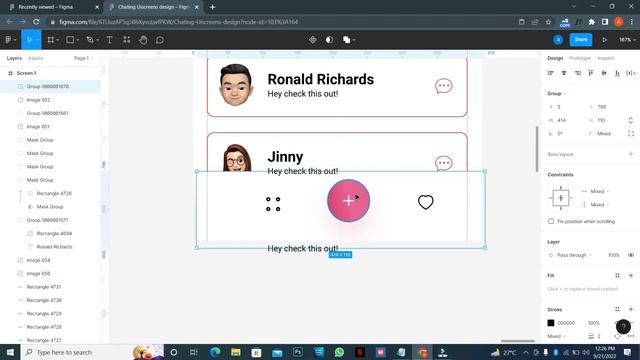Open the Figma main menu

[x=8, y=40]
